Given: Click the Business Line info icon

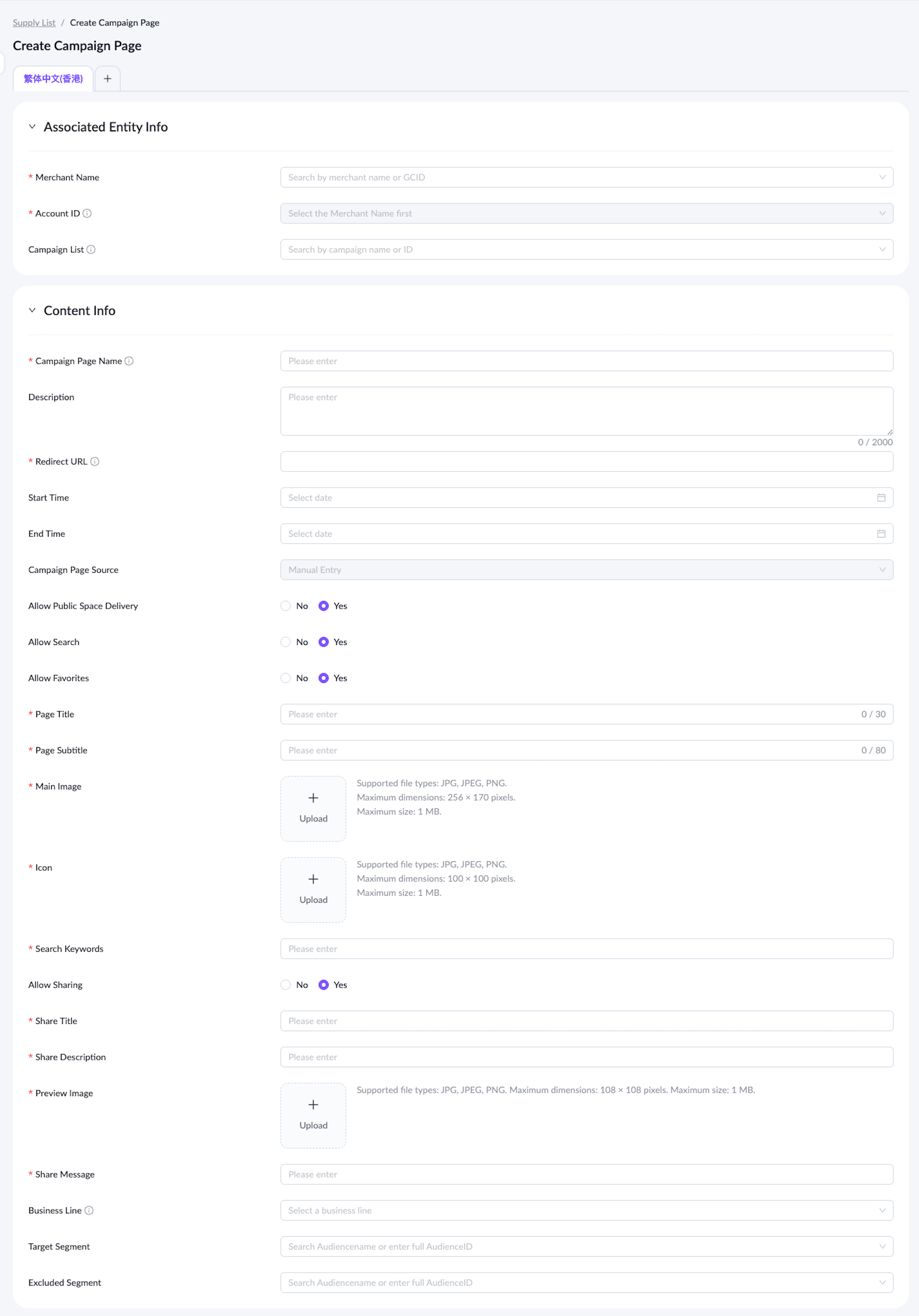Looking at the screenshot, I should (89, 1211).
